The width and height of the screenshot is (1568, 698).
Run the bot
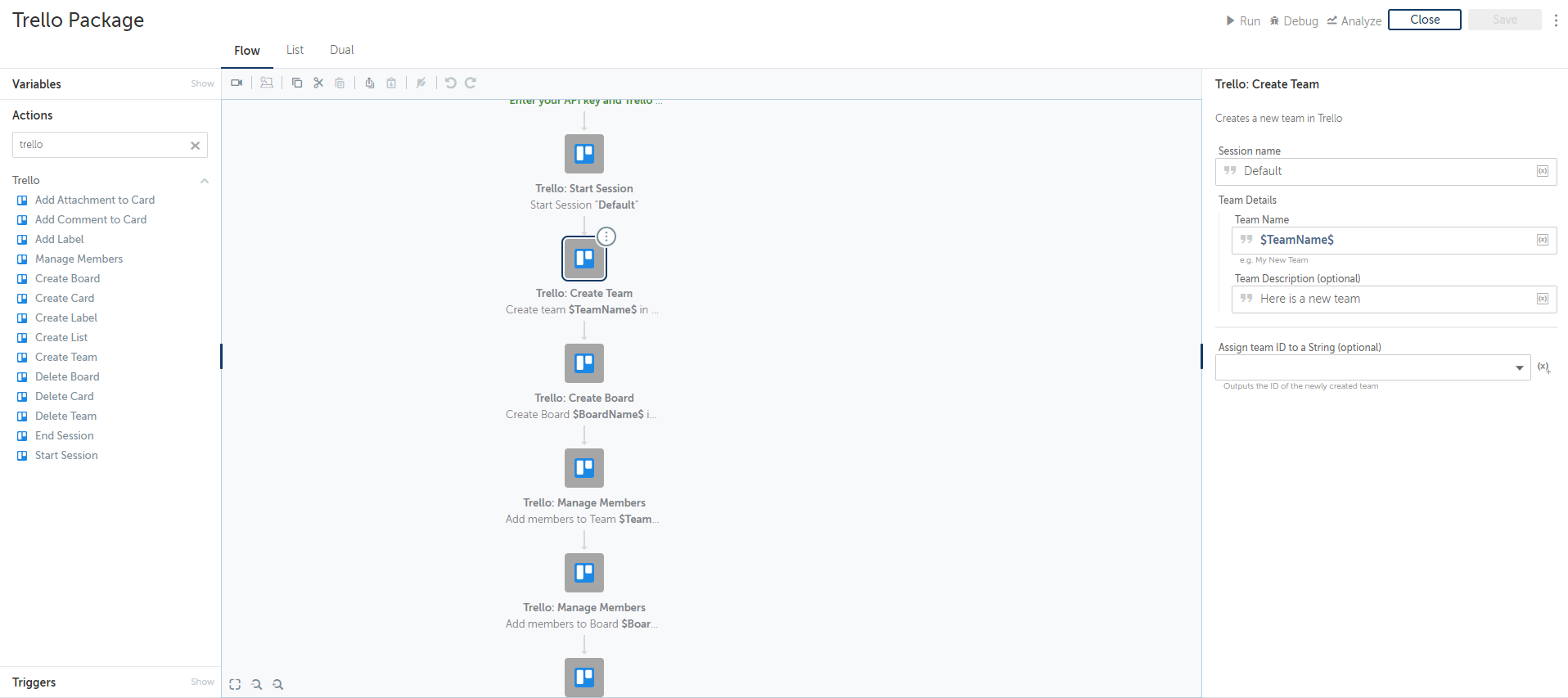tap(1243, 21)
